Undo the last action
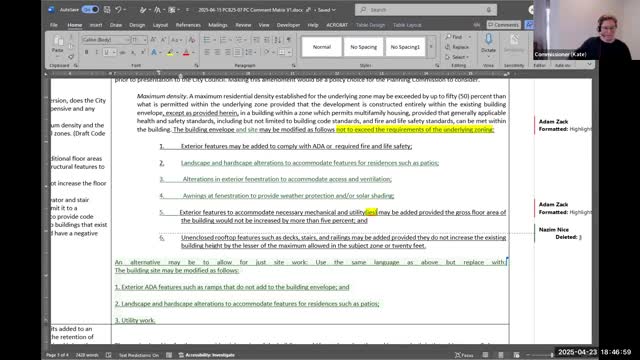Viewport: 640px width, 360px height. pyautogui.click(x=118, y=9)
